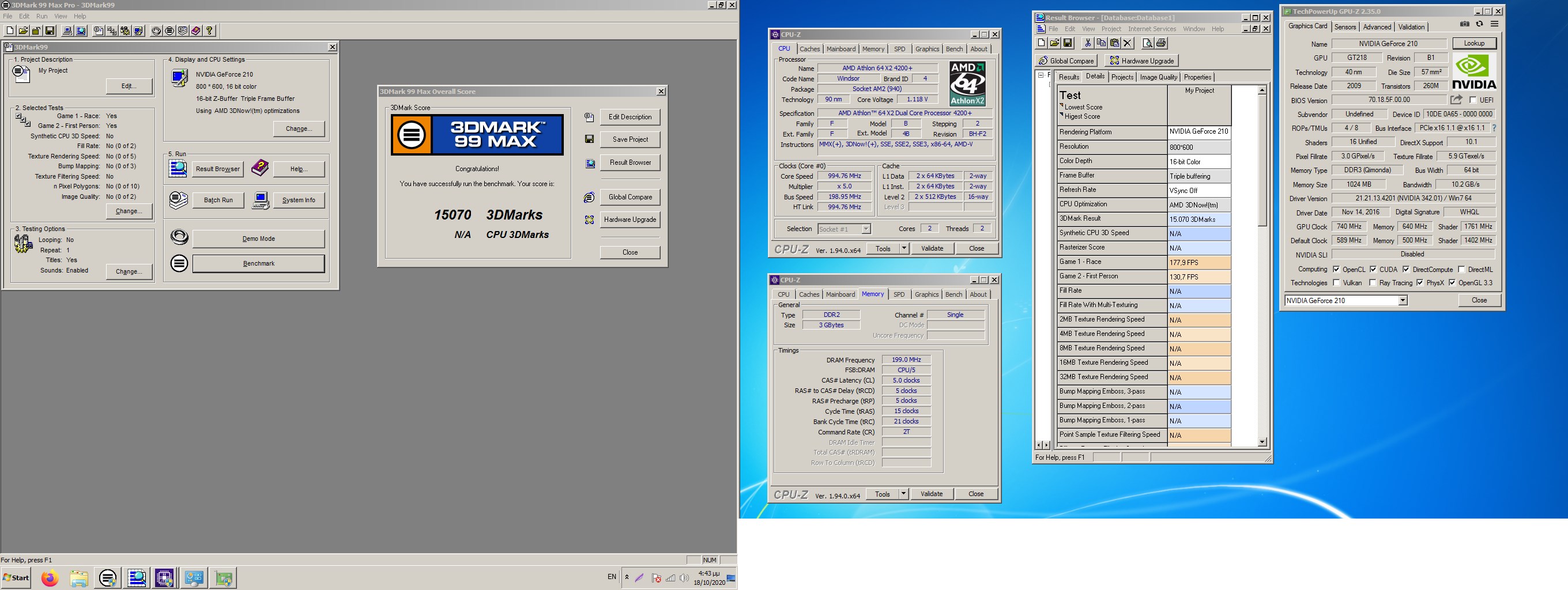Click New project icon in 3DMark toolbar

(x=10, y=31)
